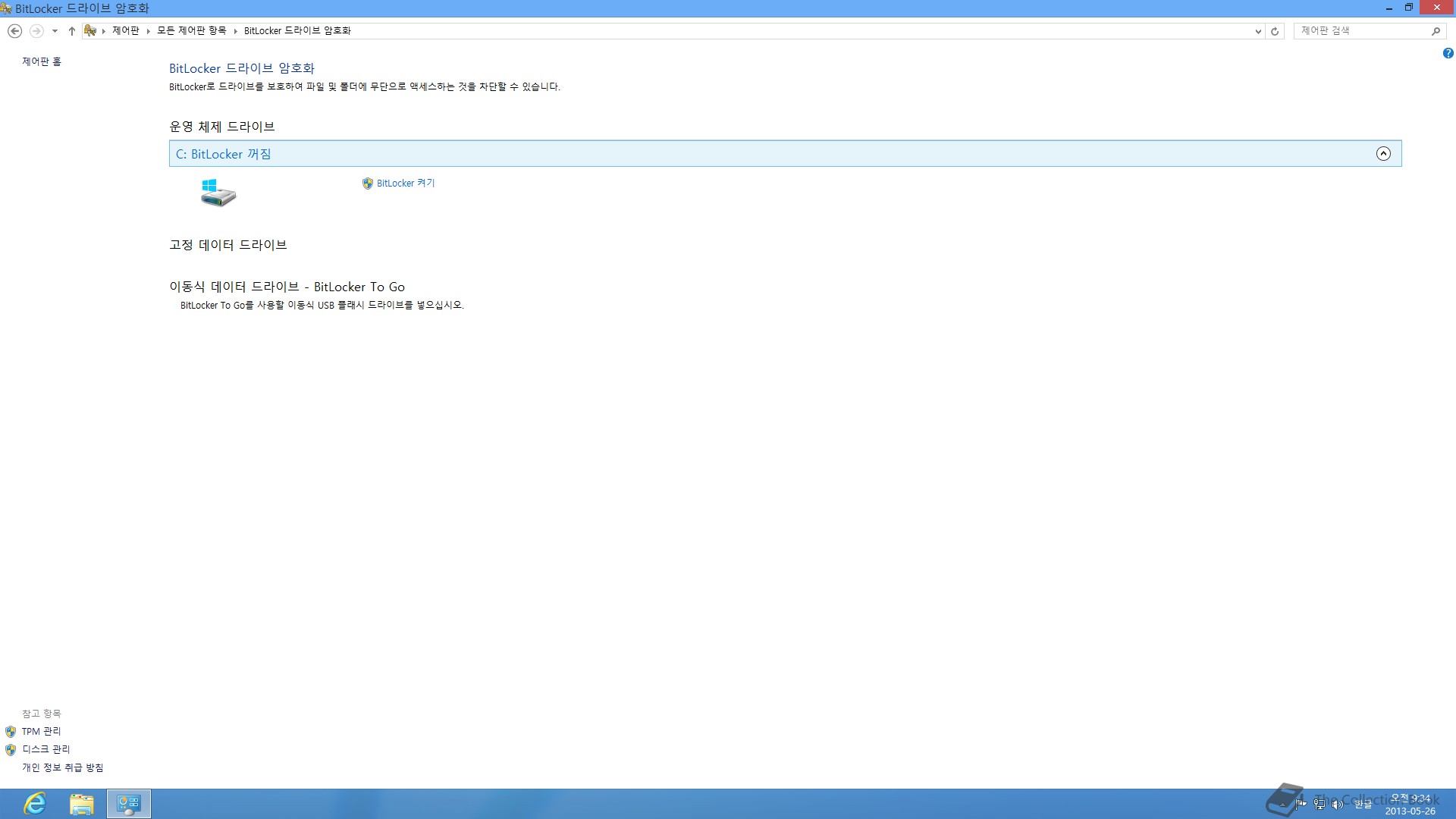
Task: Click the Forward navigation arrow
Action: tap(36, 31)
